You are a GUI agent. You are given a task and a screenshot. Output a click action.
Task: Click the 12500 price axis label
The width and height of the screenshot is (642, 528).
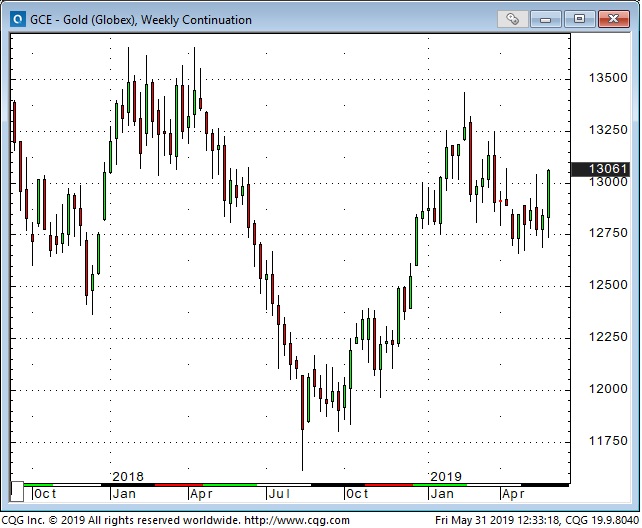coord(608,285)
